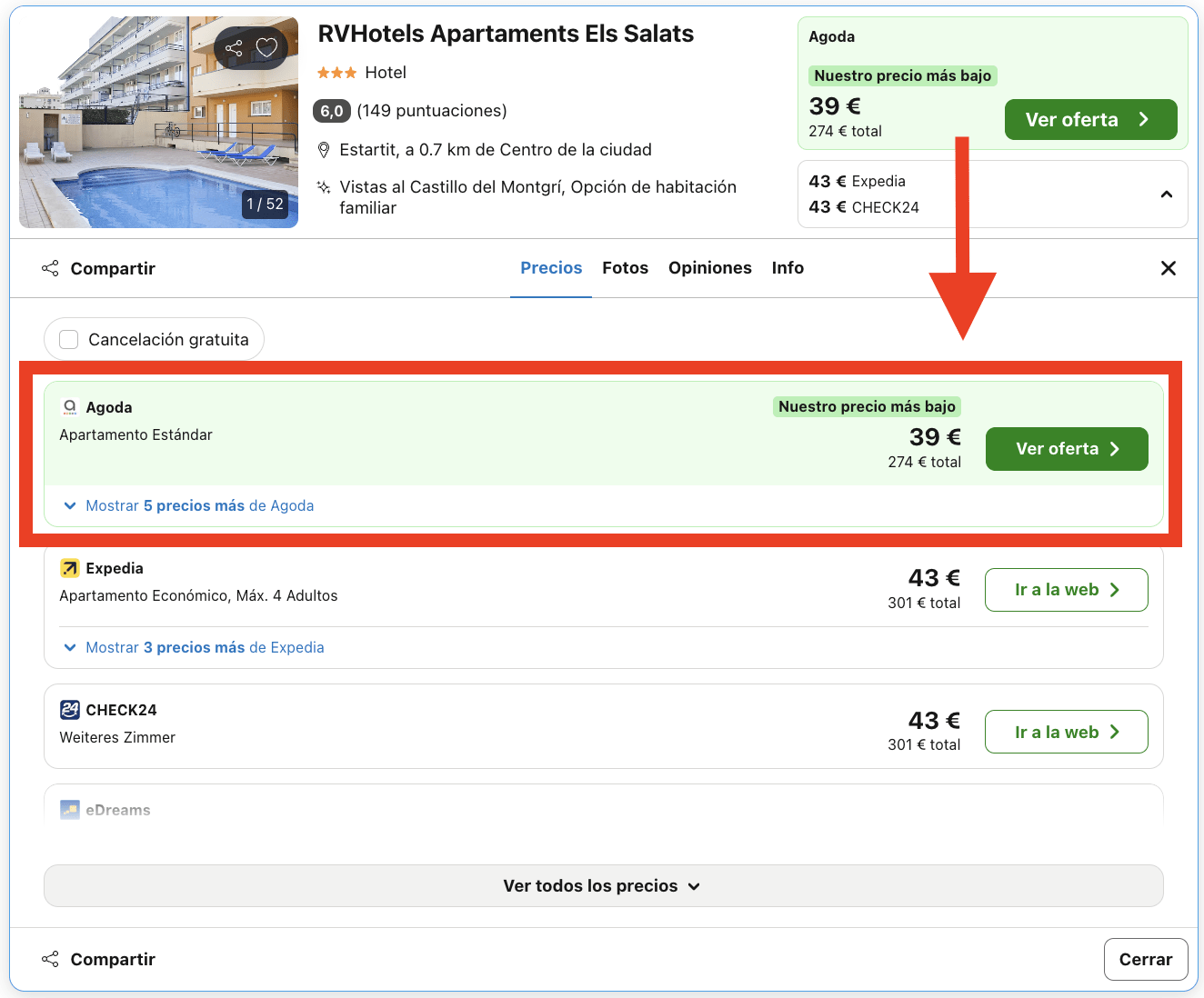Screen dimensions: 1204x998
Task: Click the location pin icon near Estartit
Action: pyautogui.click(x=324, y=150)
